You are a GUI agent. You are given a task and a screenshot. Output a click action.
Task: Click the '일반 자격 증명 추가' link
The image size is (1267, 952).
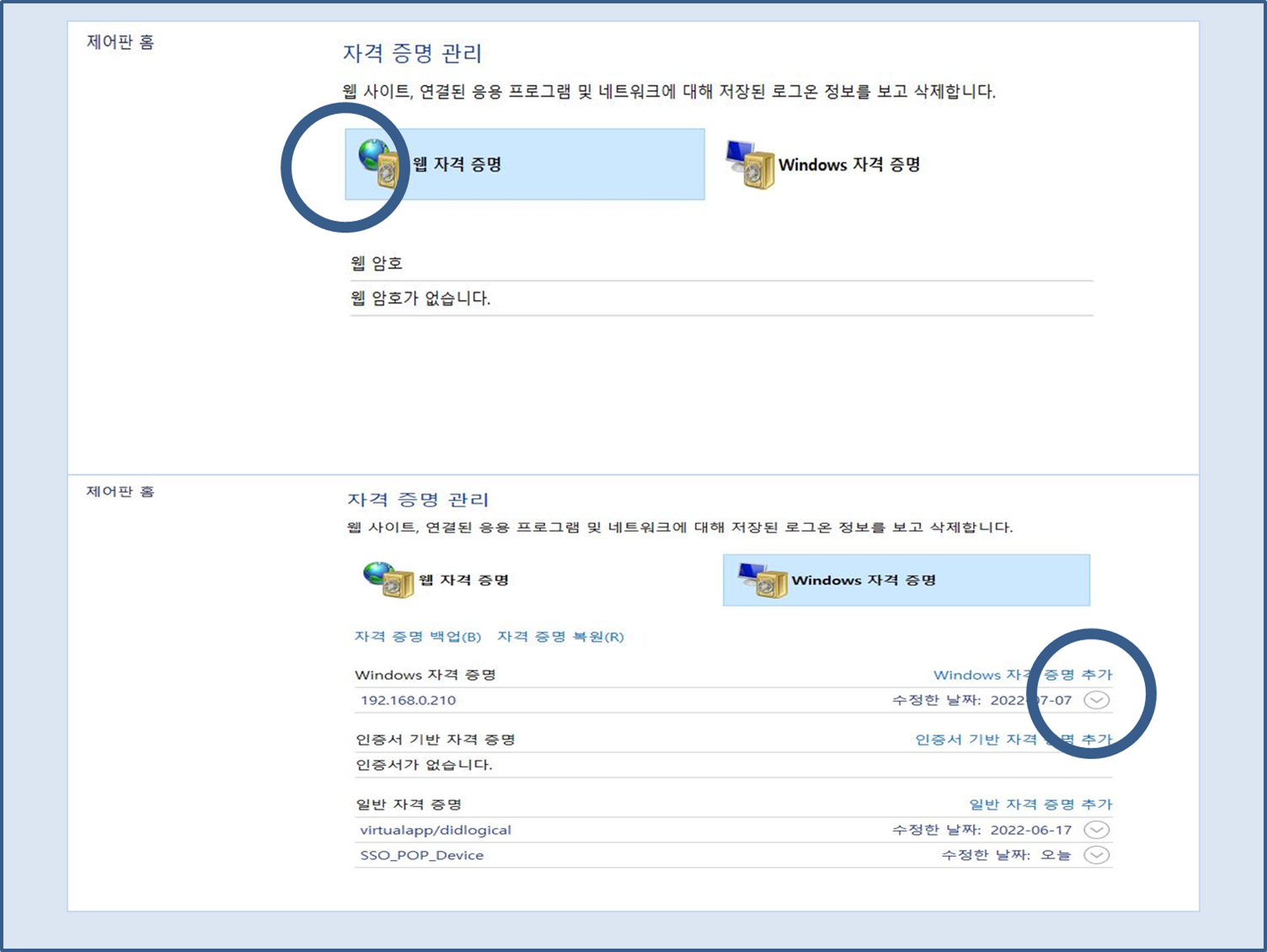coord(1040,804)
